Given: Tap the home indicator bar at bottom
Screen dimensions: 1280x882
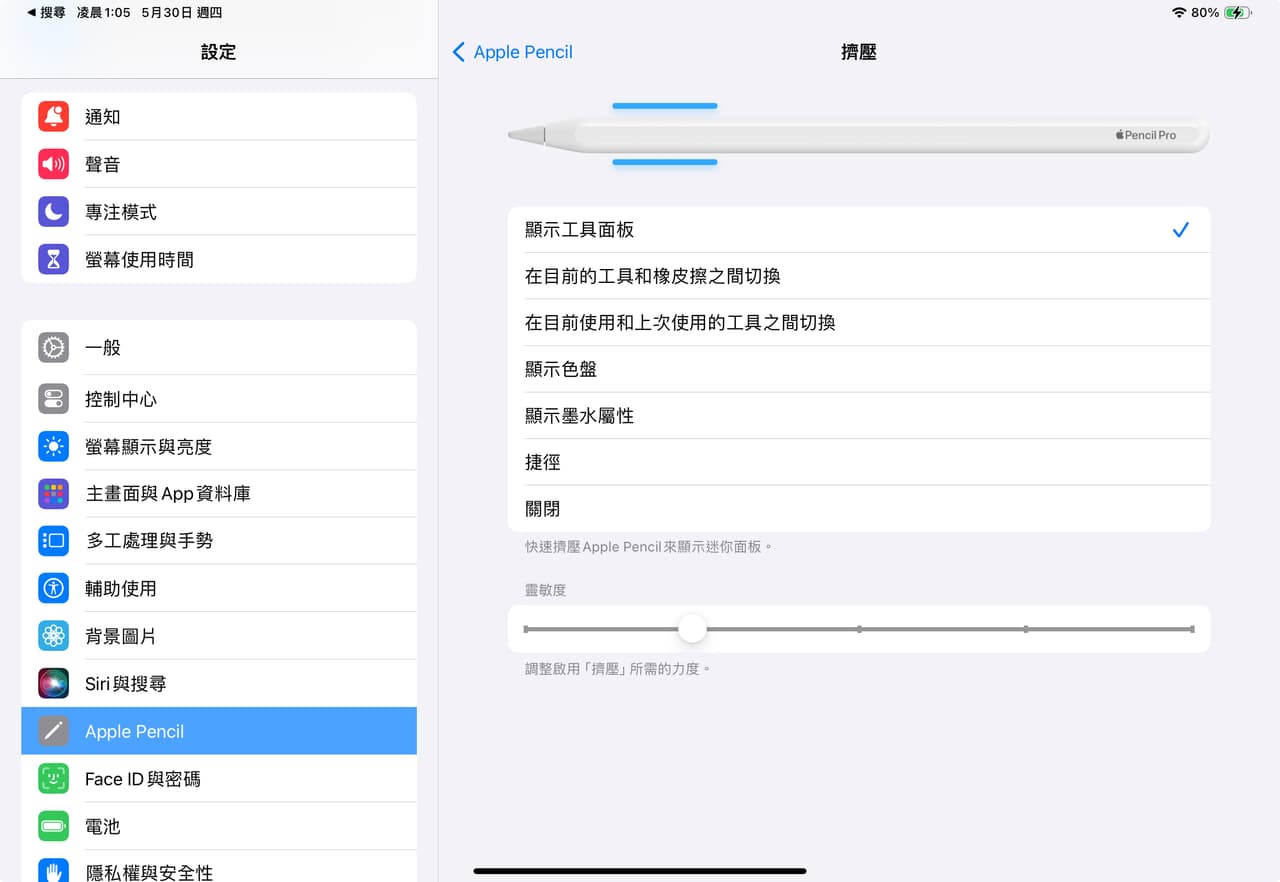Looking at the screenshot, I should click(640, 871).
